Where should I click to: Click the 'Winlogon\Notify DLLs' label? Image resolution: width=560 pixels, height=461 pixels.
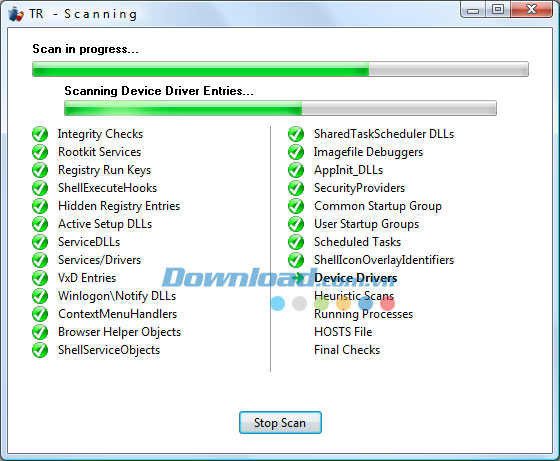coord(117,296)
